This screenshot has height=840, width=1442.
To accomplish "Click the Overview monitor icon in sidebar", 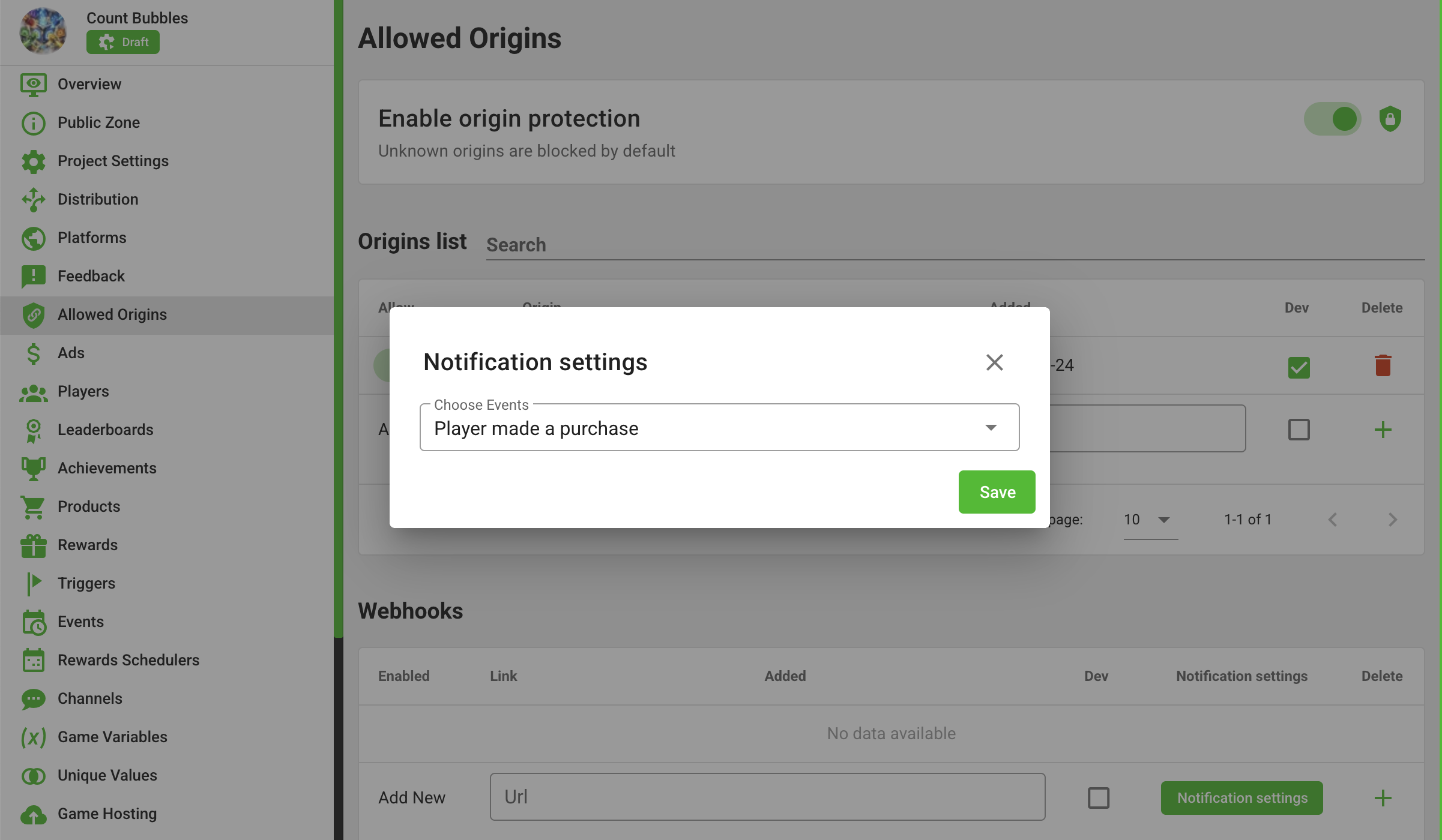I will click(34, 85).
